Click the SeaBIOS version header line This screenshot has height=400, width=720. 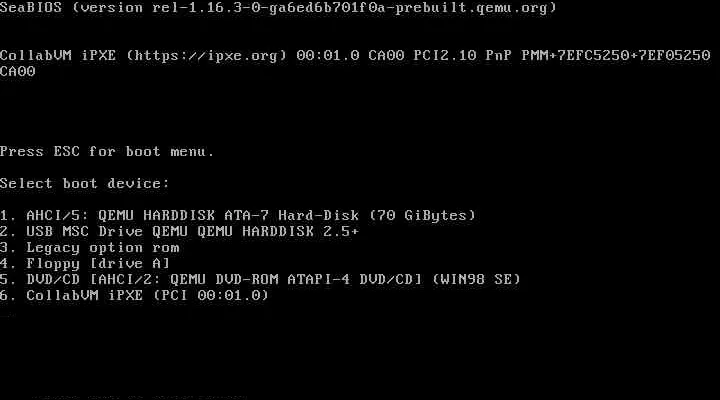278,8
